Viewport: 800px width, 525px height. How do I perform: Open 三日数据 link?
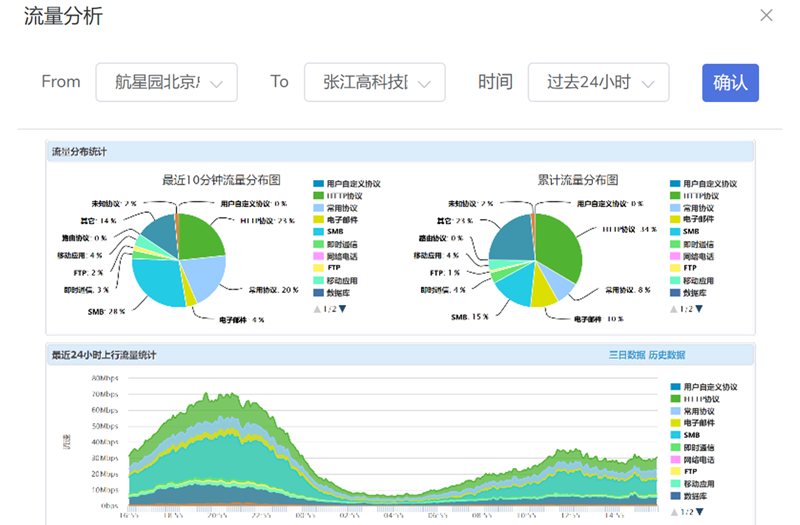[x=626, y=355]
